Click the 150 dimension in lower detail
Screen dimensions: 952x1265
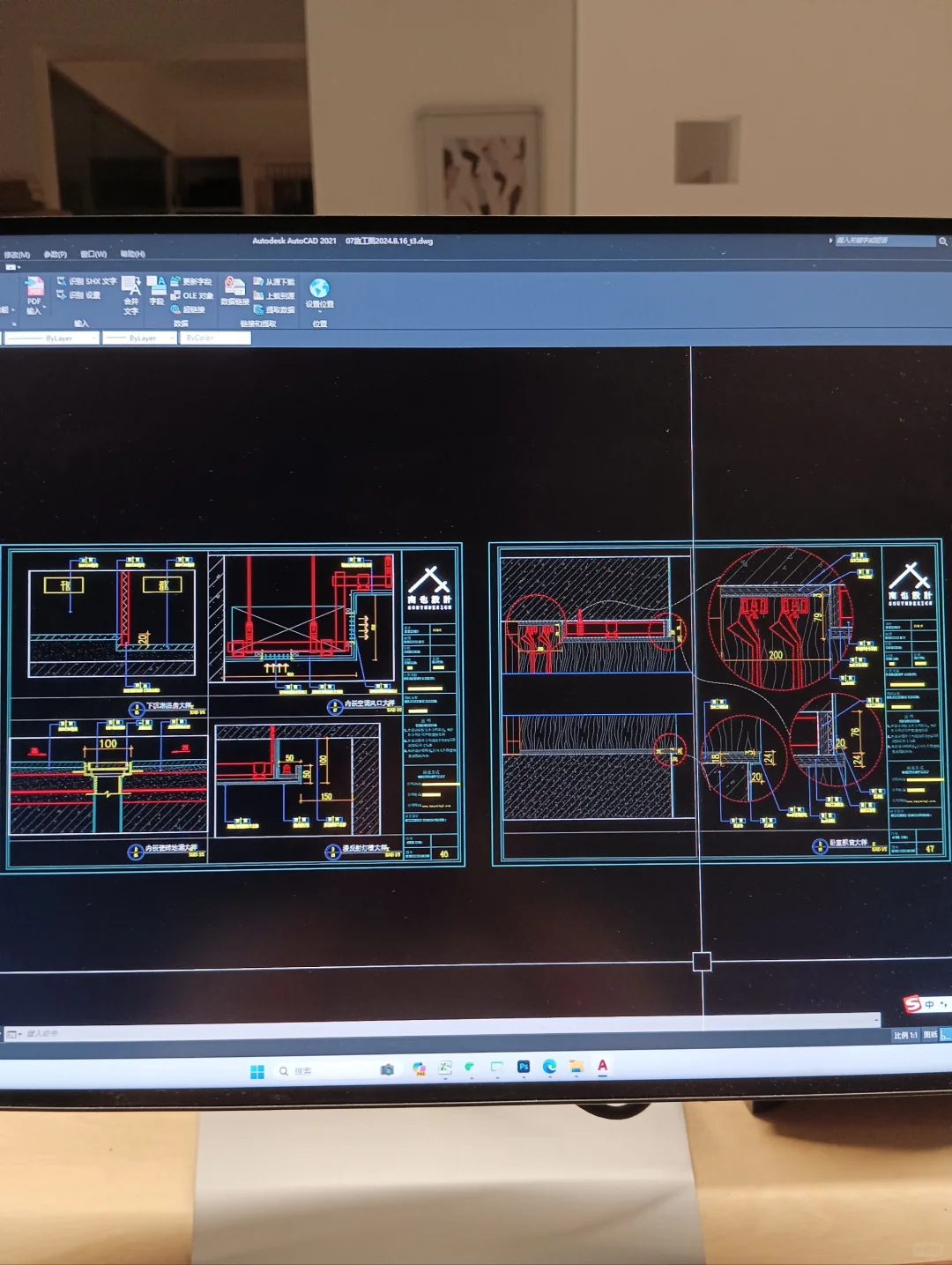tap(326, 797)
